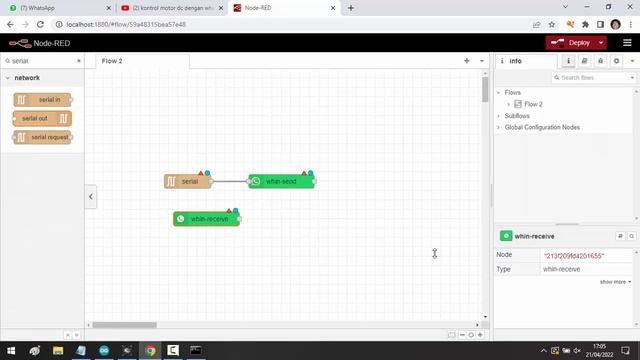Image resolution: width=640 pixels, height=360 pixels.
Task: Expand Global Configuration Nodes section
Action: coord(498,127)
